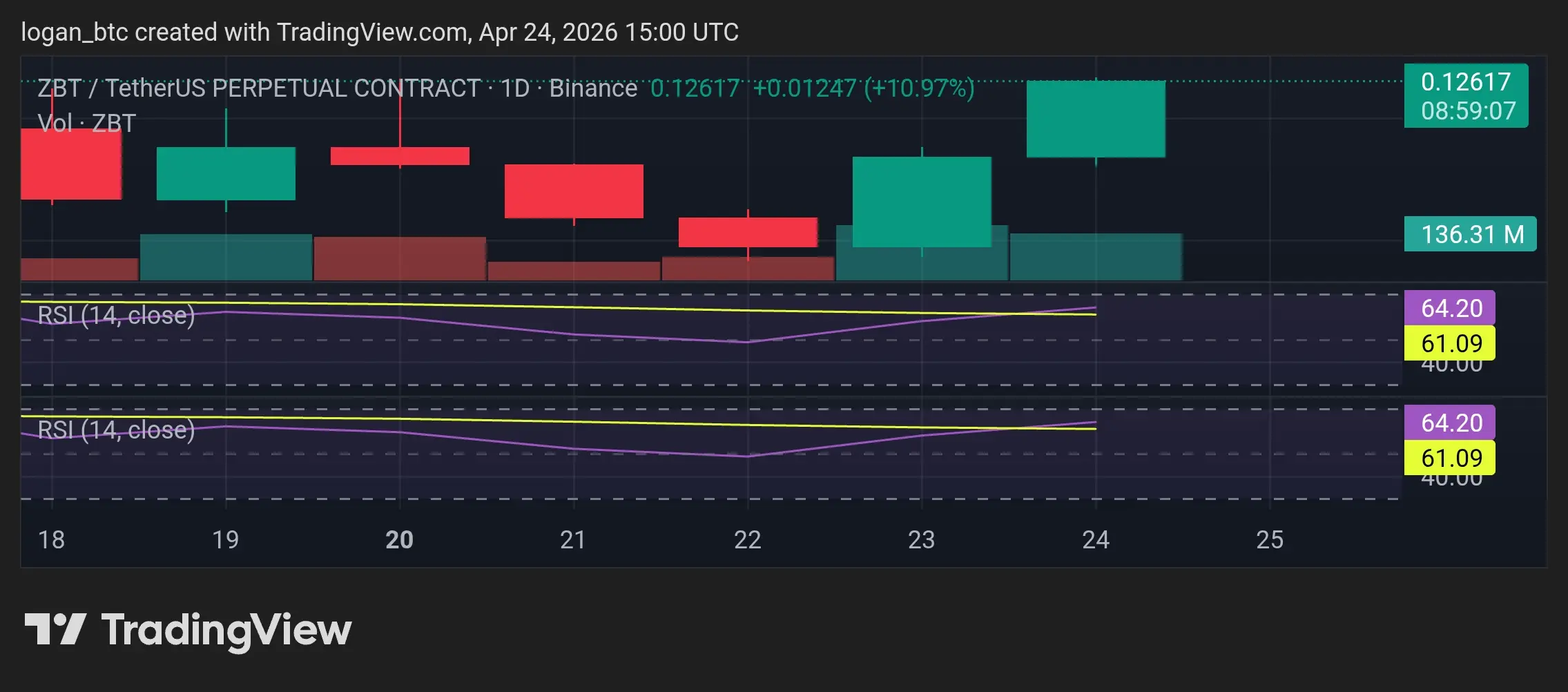This screenshot has width=1568, height=692.
Task: Select the red candle for date 21
Action: (x=574, y=191)
